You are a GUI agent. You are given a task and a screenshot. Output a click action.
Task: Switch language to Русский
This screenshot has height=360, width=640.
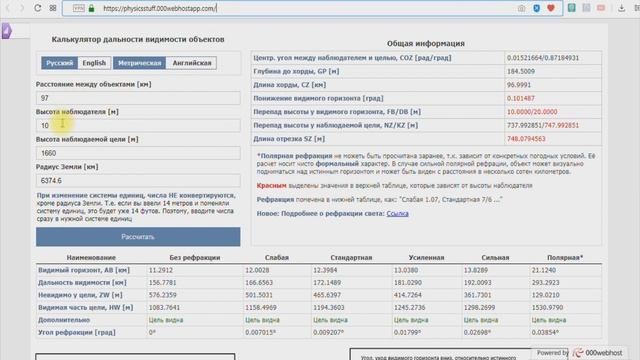(x=60, y=63)
